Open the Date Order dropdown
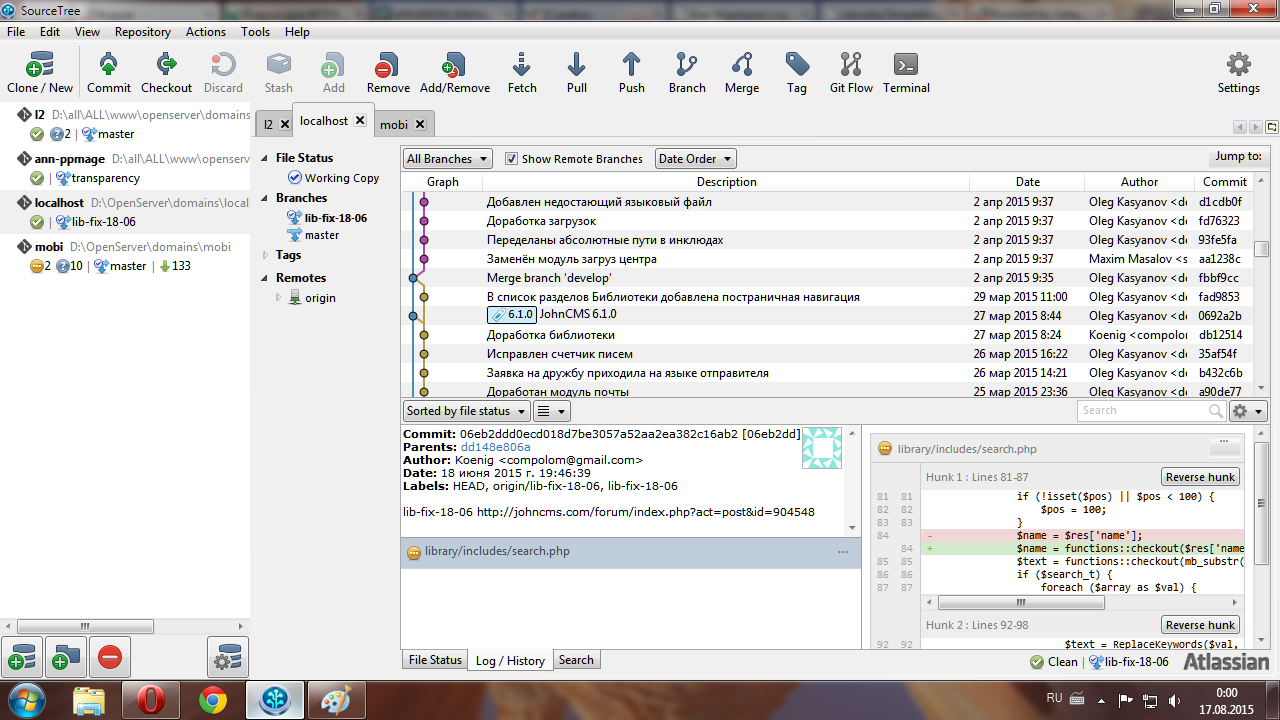Image resolution: width=1280 pixels, height=720 pixels. 695,159
